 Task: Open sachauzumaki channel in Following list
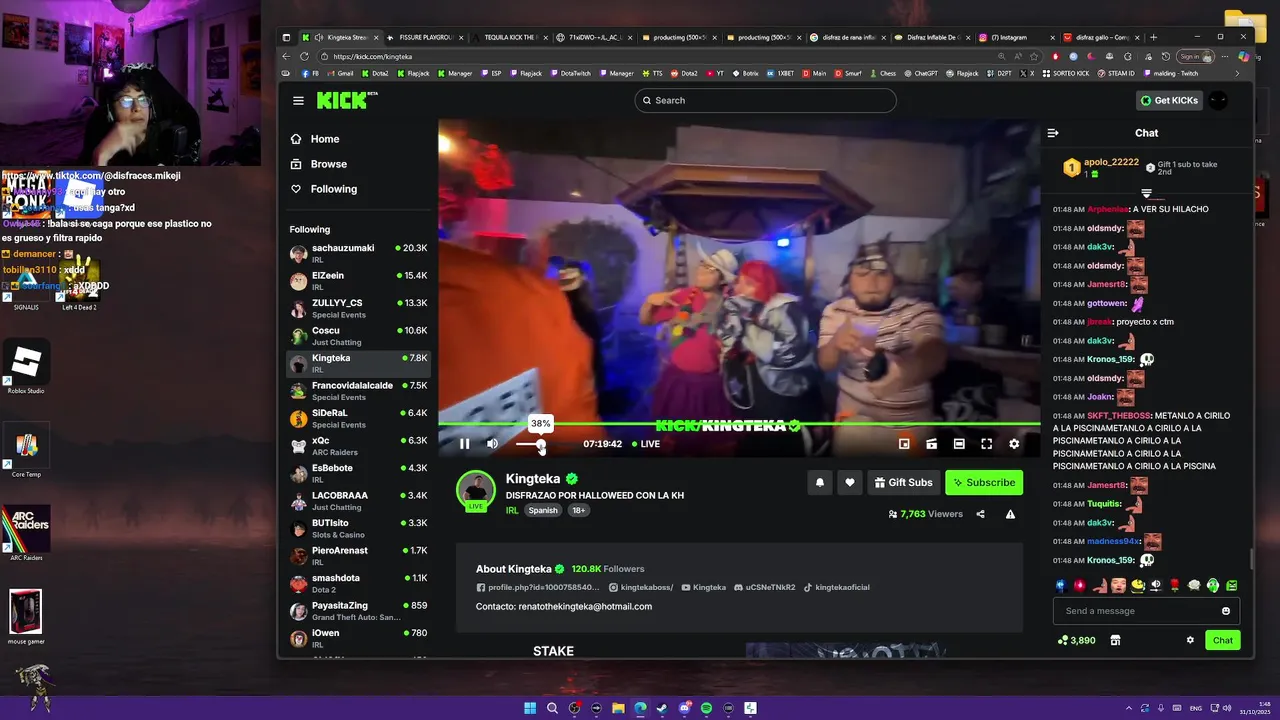pyautogui.click(x=359, y=253)
